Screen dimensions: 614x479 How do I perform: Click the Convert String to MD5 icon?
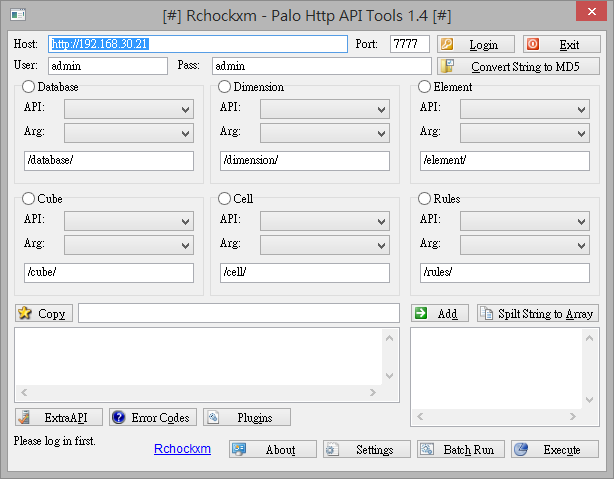(x=448, y=66)
